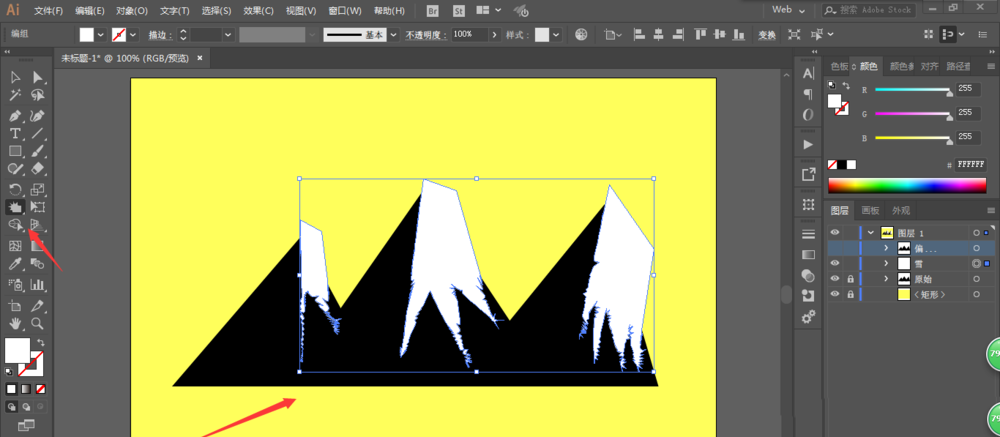Select the Lasso tool

[x=38, y=96]
